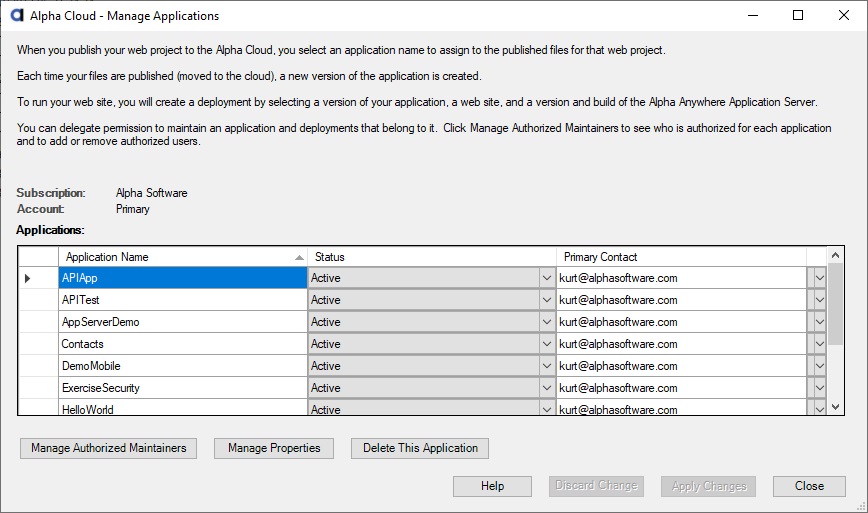Click the Primary Contact column header
The image size is (868, 513).
681,257
